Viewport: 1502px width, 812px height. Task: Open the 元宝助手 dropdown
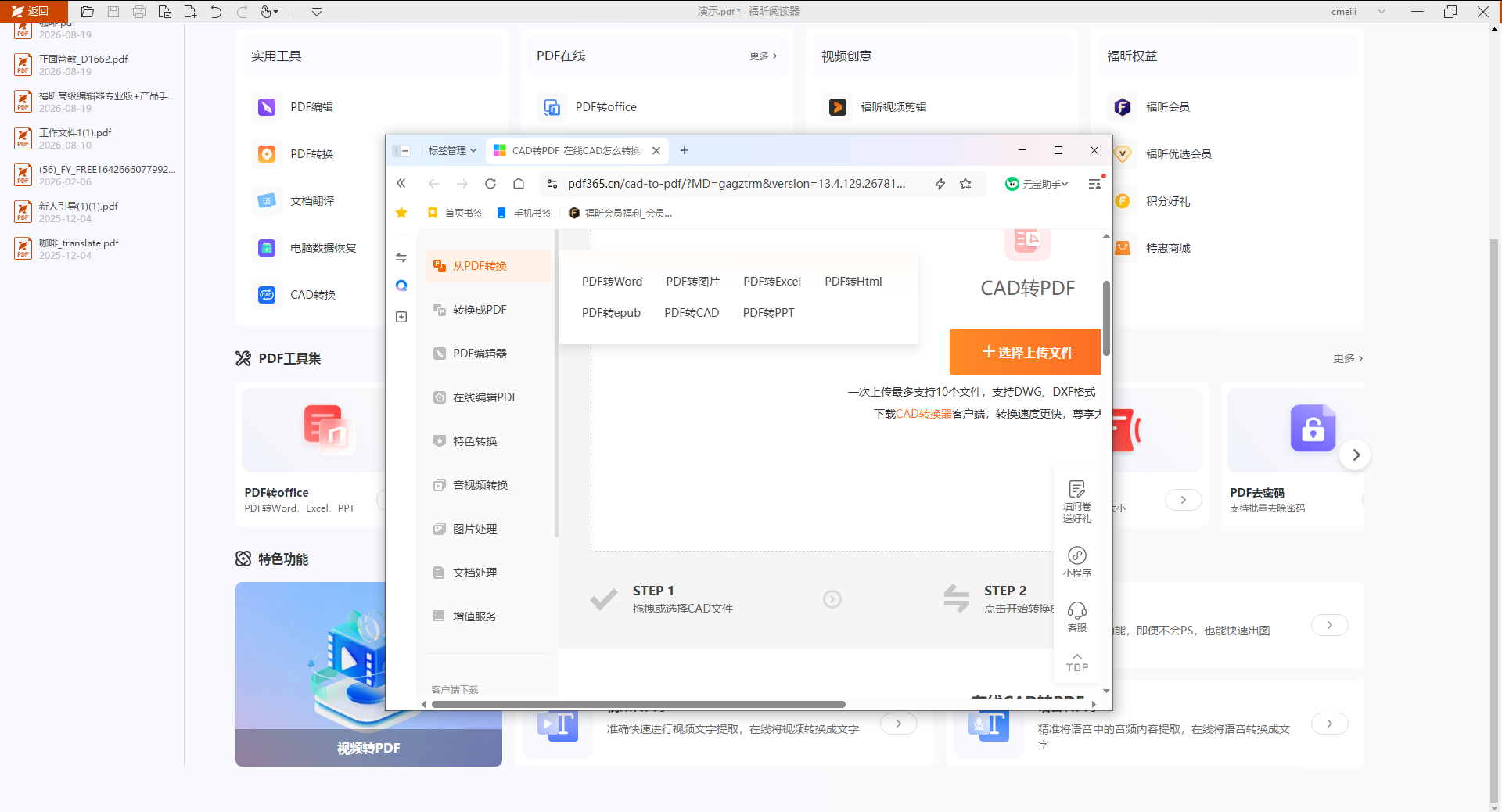pyautogui.click(x=1037, y=184)
